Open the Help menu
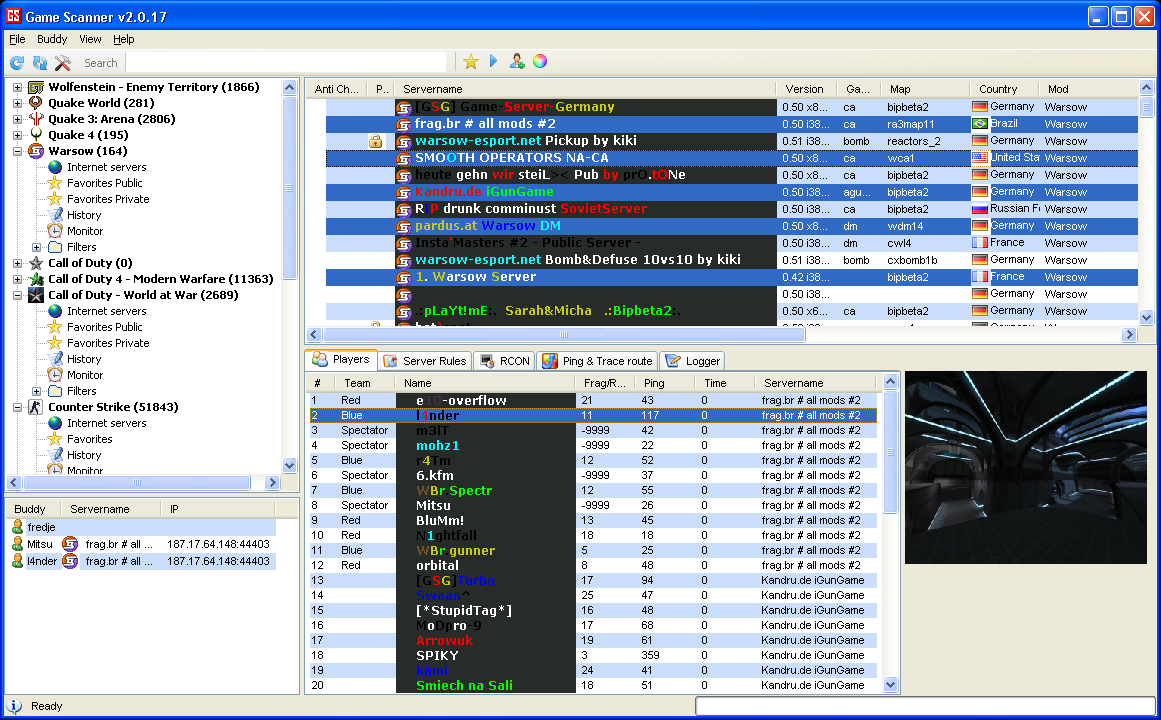Screen dimensions: 1161x720 [124, 39]
